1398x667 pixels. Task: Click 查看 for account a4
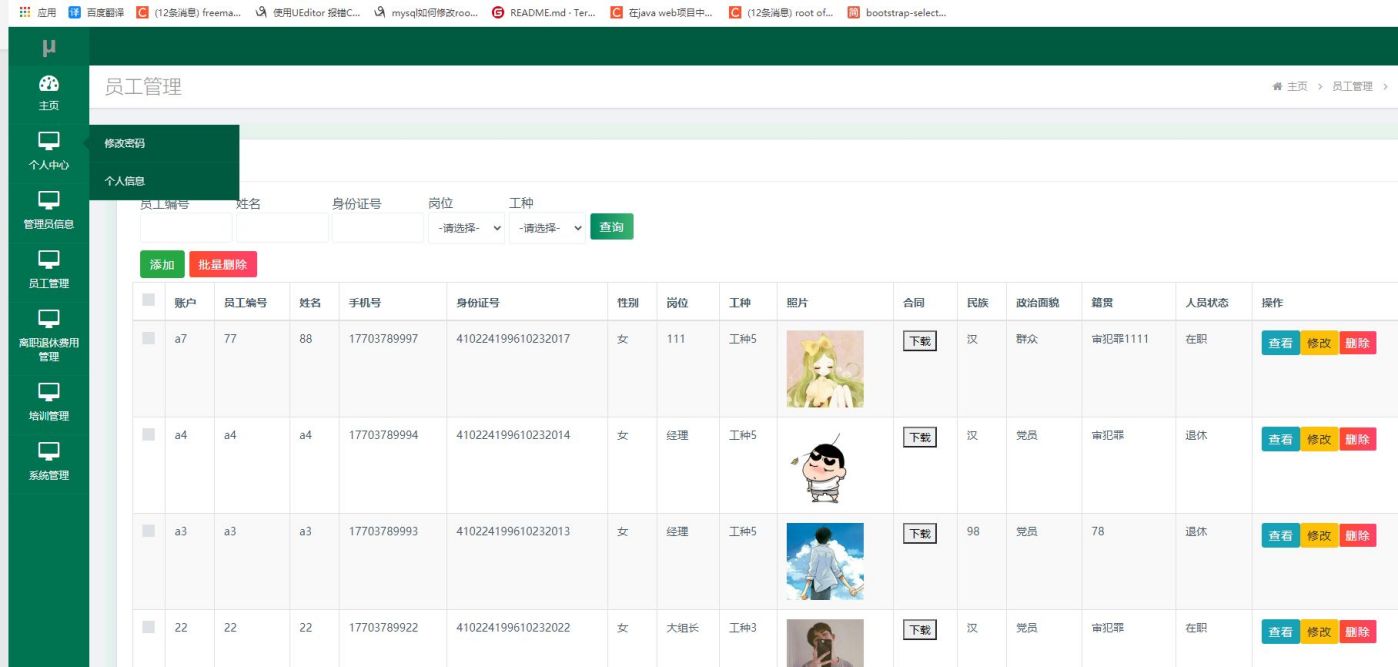click(x=1281, y=439)
